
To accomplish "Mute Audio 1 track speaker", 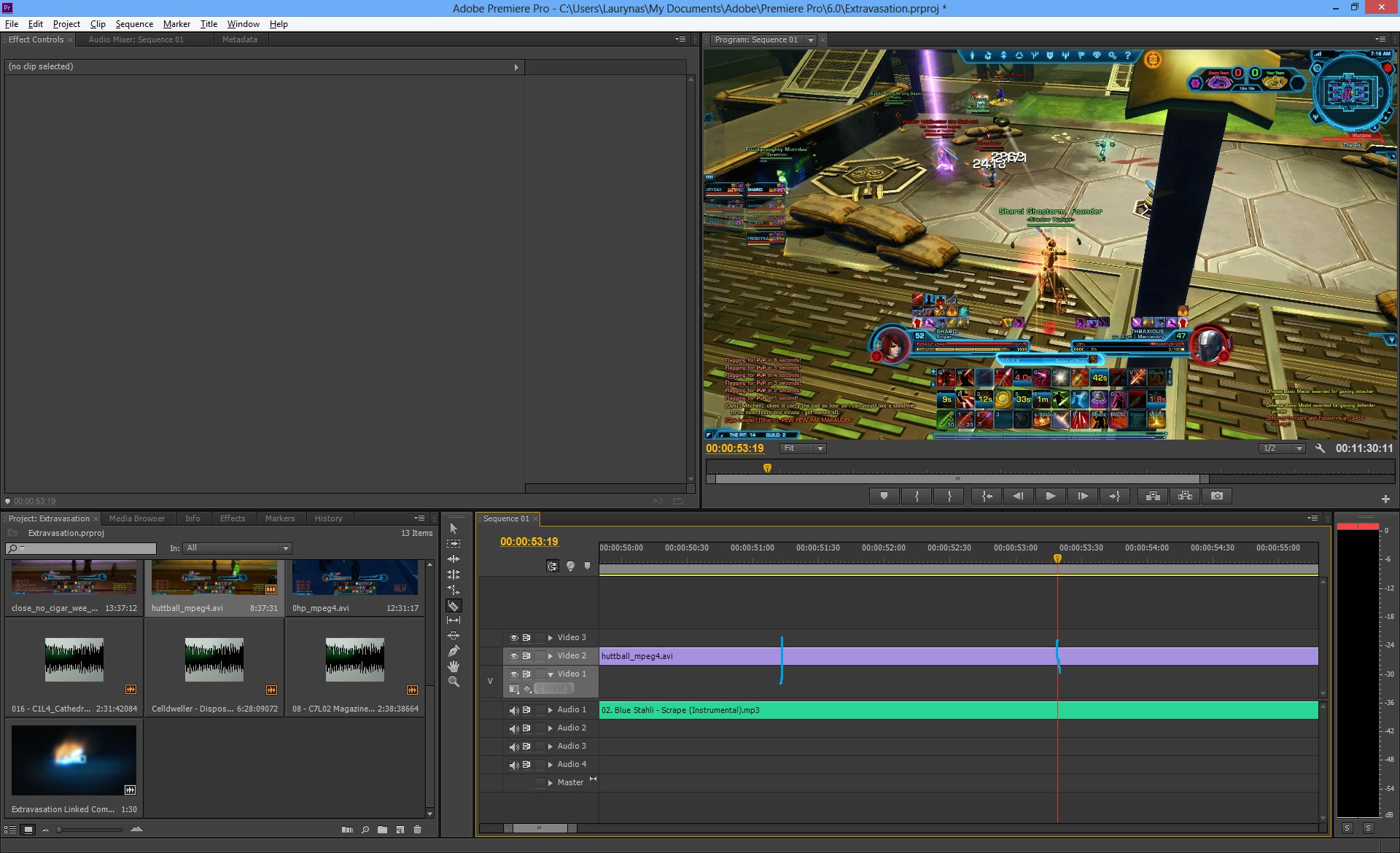I will pos(513,710).
